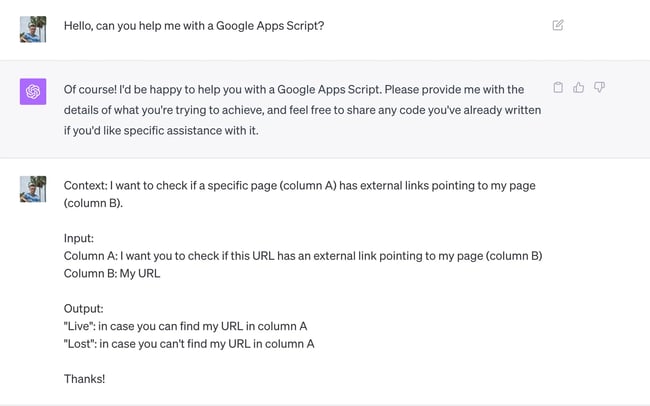Click the 'Column B: My URL' line
This screenshot has width=650, height=406.
tap(112, 273)
